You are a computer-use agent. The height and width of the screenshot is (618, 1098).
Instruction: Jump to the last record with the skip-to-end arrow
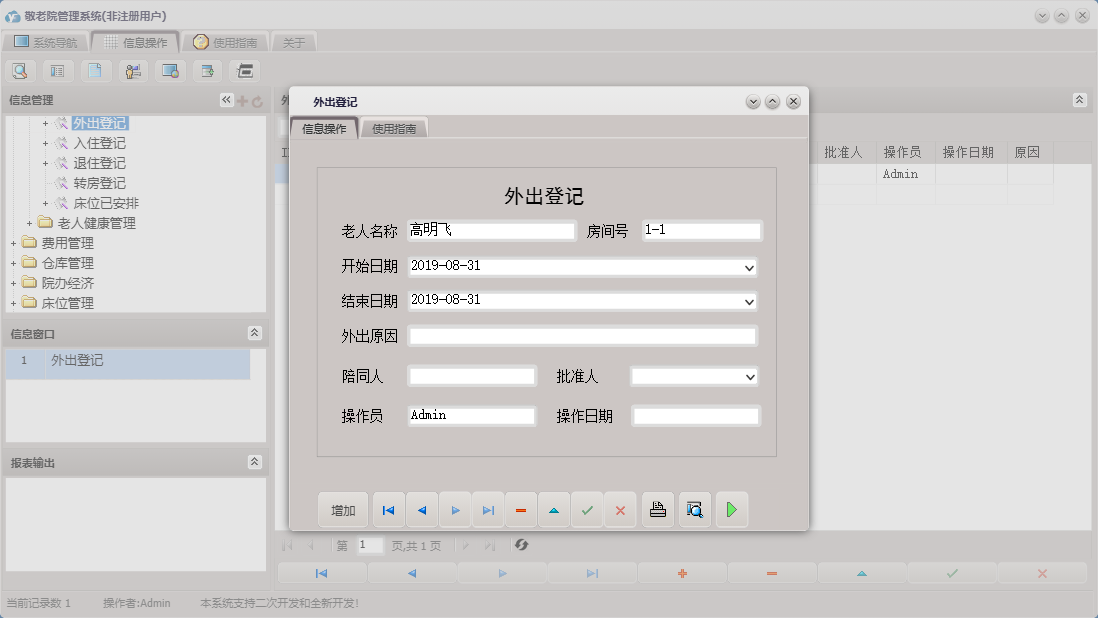(x=488, y=509)
